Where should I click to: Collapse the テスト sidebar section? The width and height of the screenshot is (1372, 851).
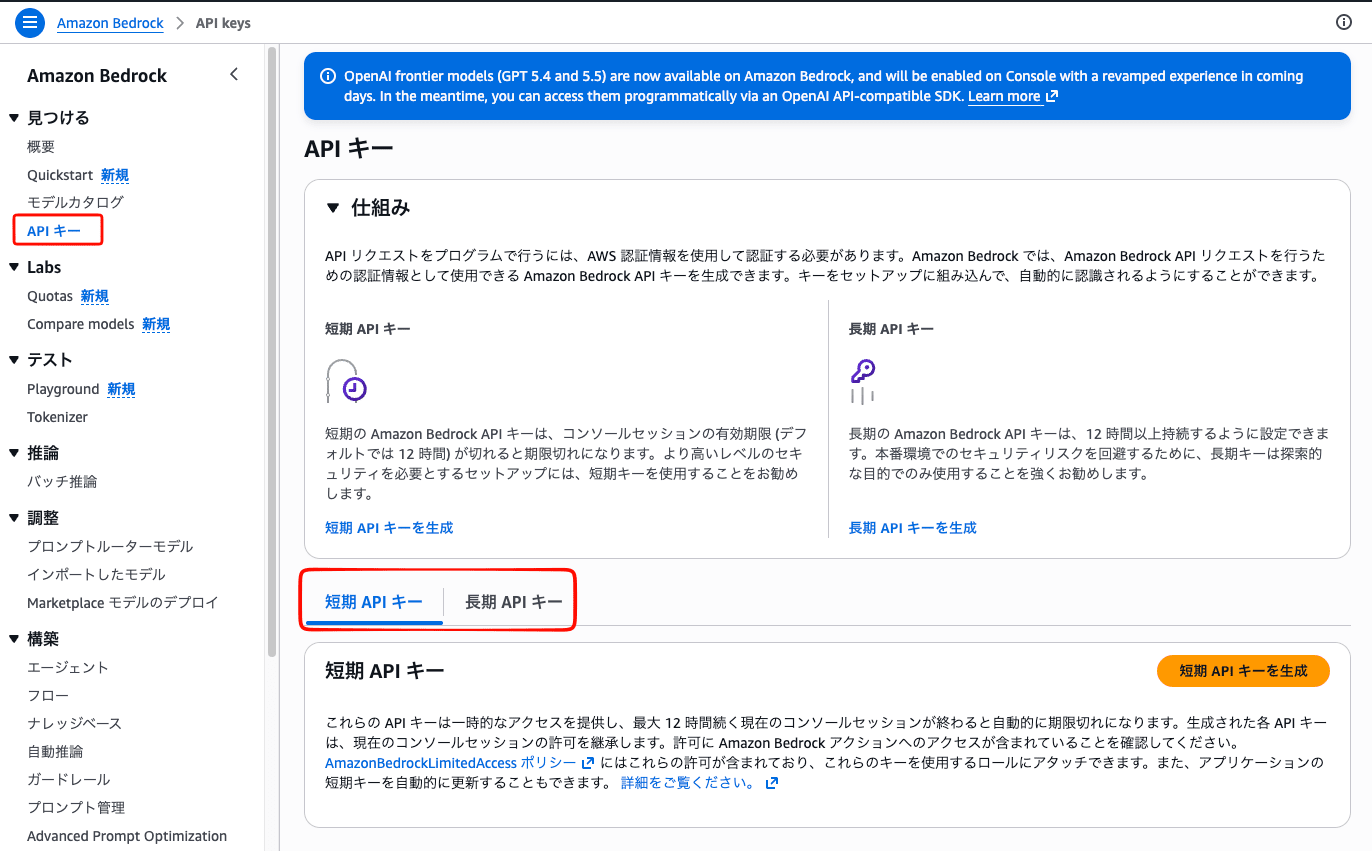point(14,360)
